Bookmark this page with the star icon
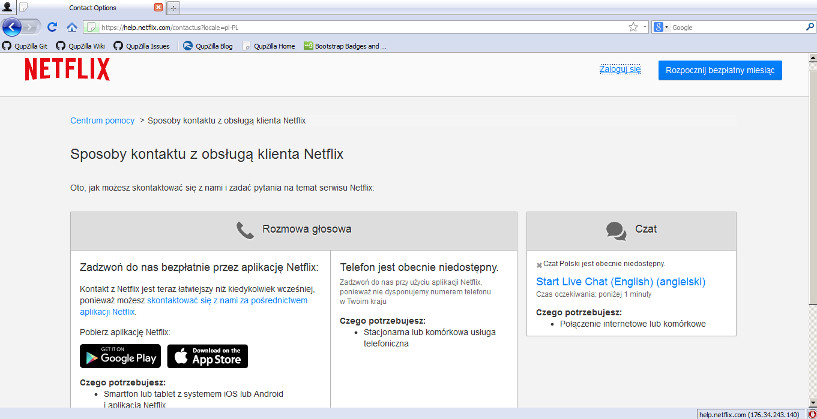 pyautogui.click(x=633, y=27)
